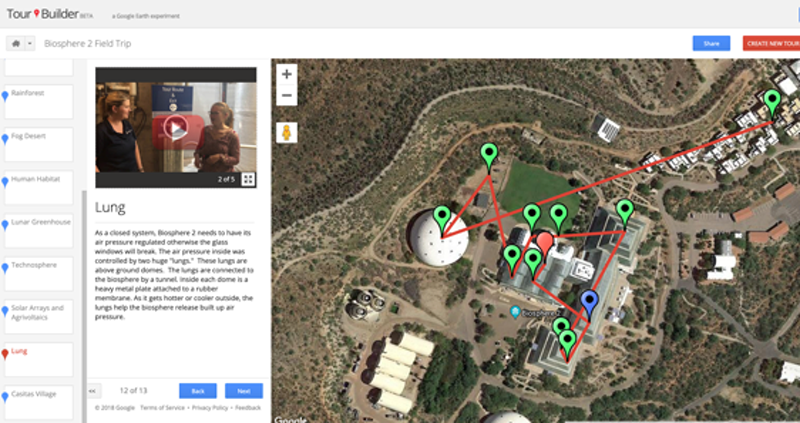Click the Biosphere 2 place marker icon
Viewport: 800px width, 423px height.
[x=515, y=311]
